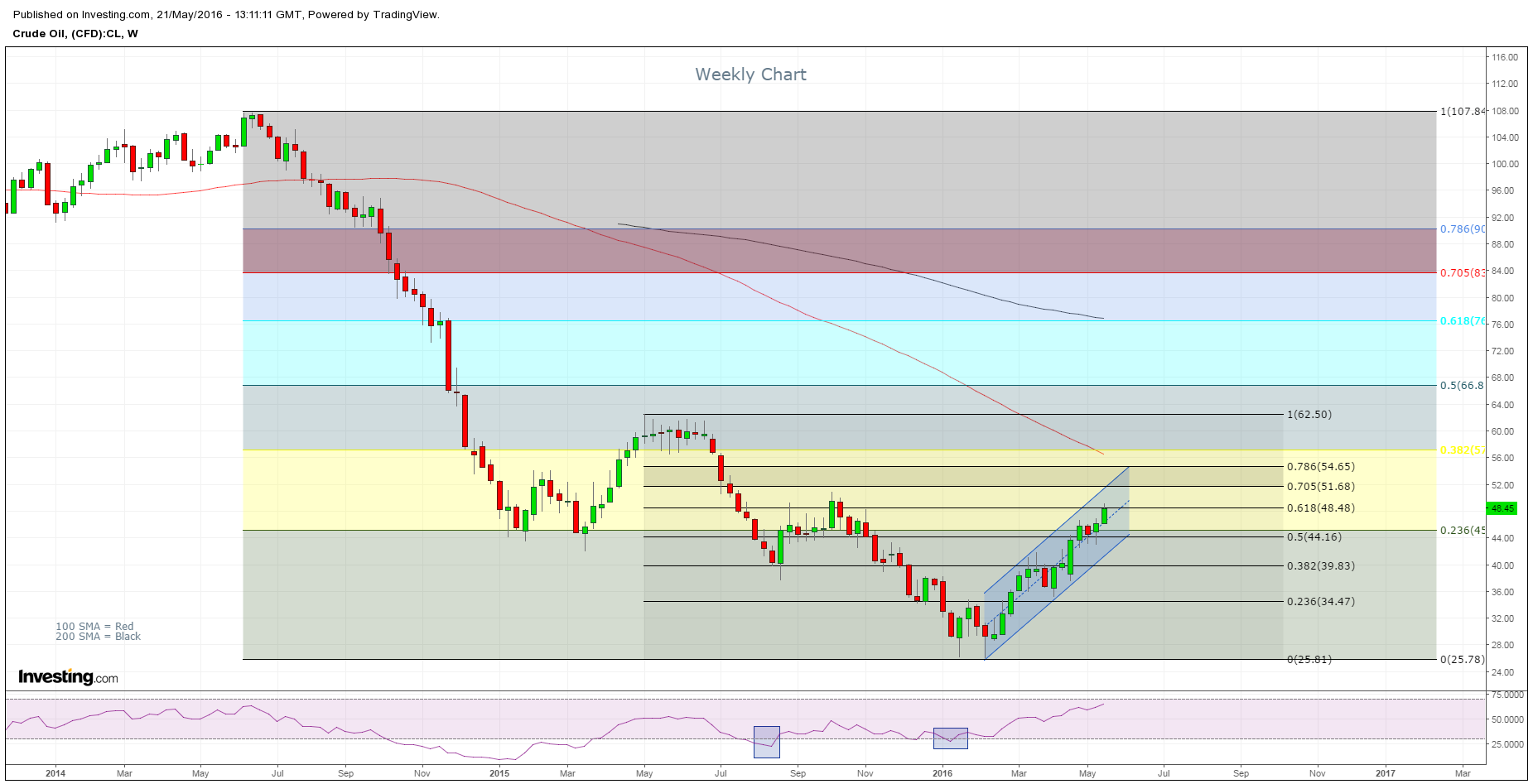
Task: Click the 'Crude Oil, (CFD):CL, W' symbol header
Action: (75, 34)
